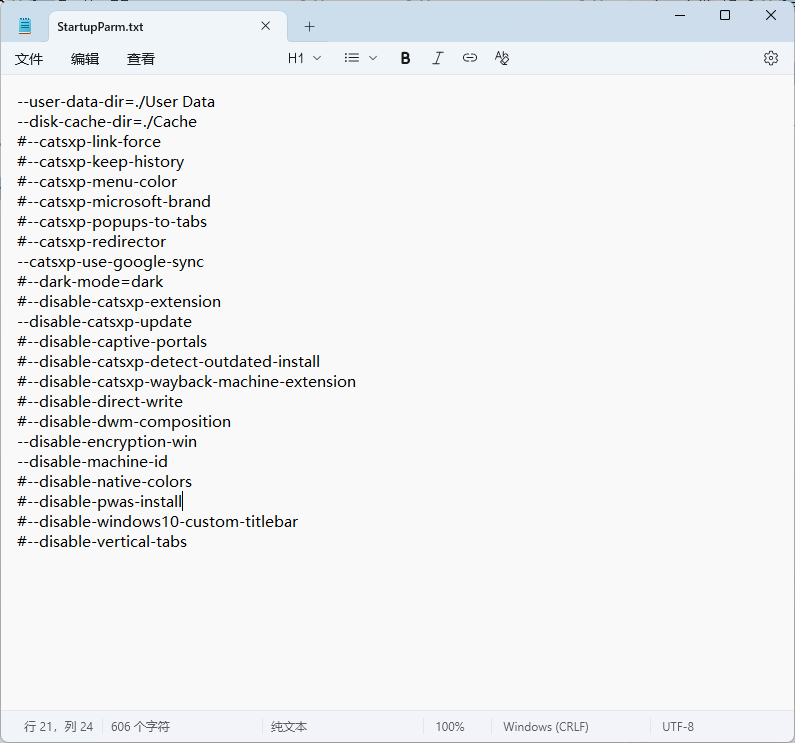Toggle italic formatting

(x=437, y=58)
